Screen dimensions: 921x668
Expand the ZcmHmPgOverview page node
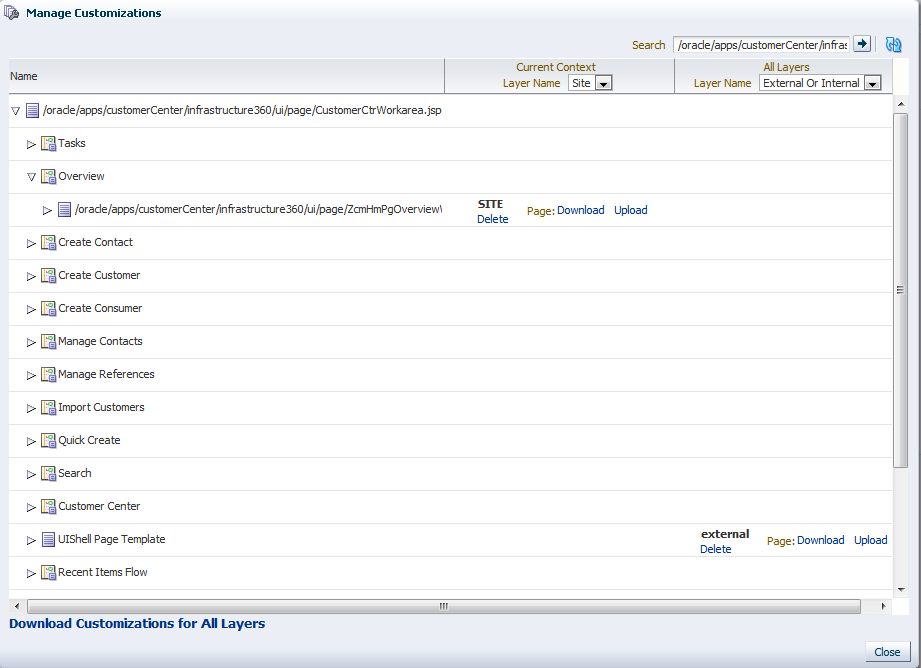(48, 210)
